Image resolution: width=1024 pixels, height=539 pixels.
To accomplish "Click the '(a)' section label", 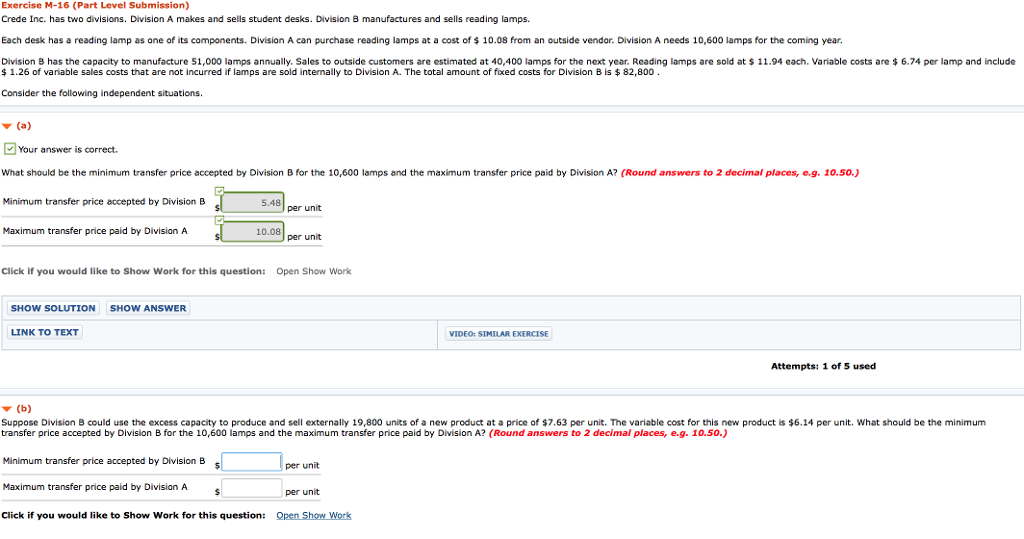I will [24, 125].
